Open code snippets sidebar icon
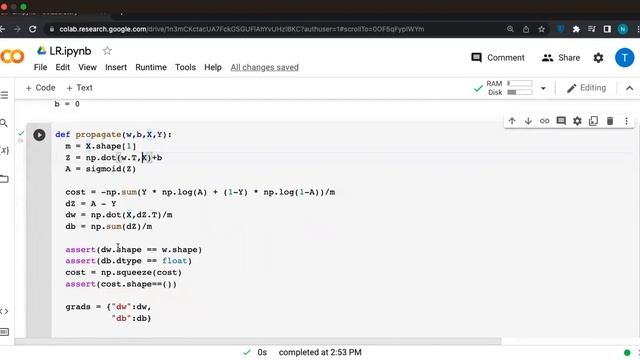Viewport: 640px width, 360px height. (4, 311)
